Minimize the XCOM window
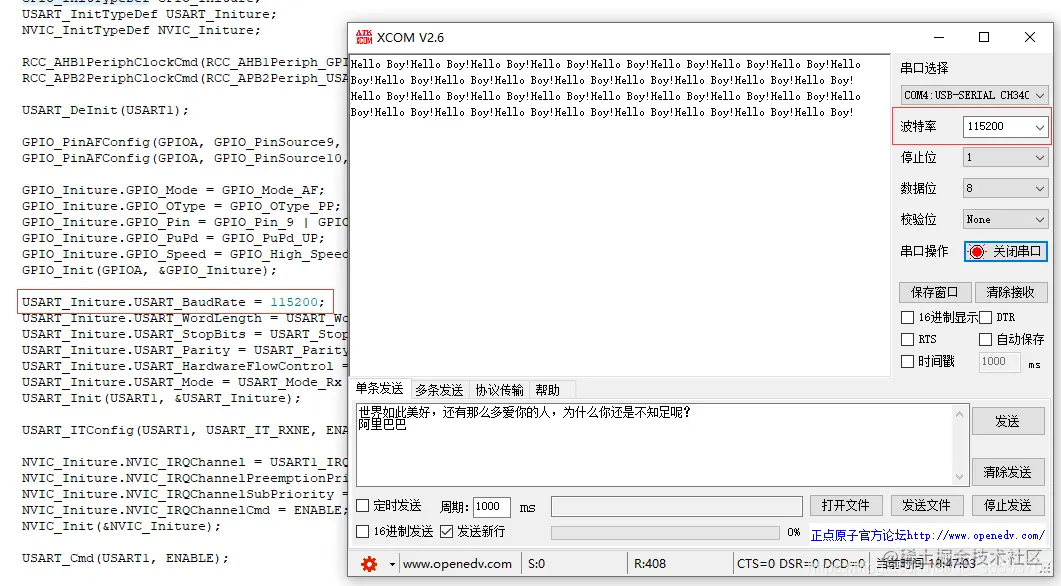The width and height of the screenshot is (1061, 586). 939,37
